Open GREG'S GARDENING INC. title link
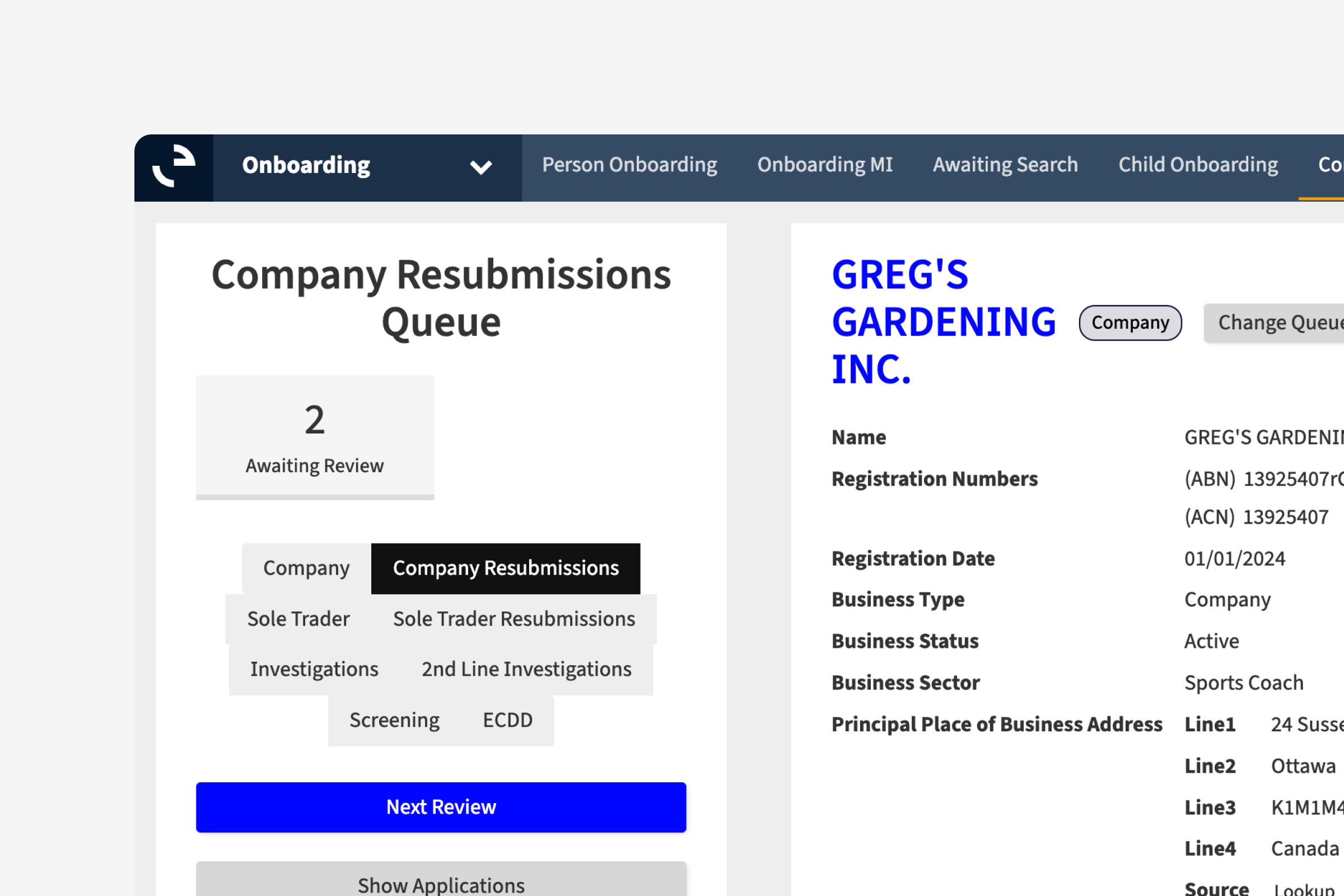This screenshot has width=1344, height=896. click(943, 321)
